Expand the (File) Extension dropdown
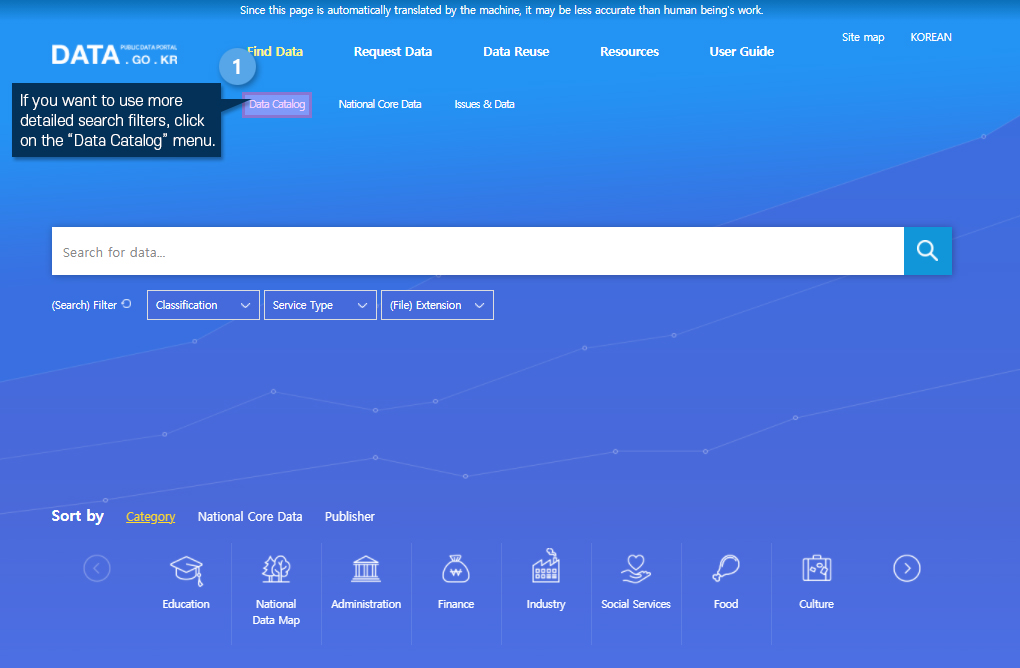The height and width of the screenshot is (668, 1020). [437, 305]
